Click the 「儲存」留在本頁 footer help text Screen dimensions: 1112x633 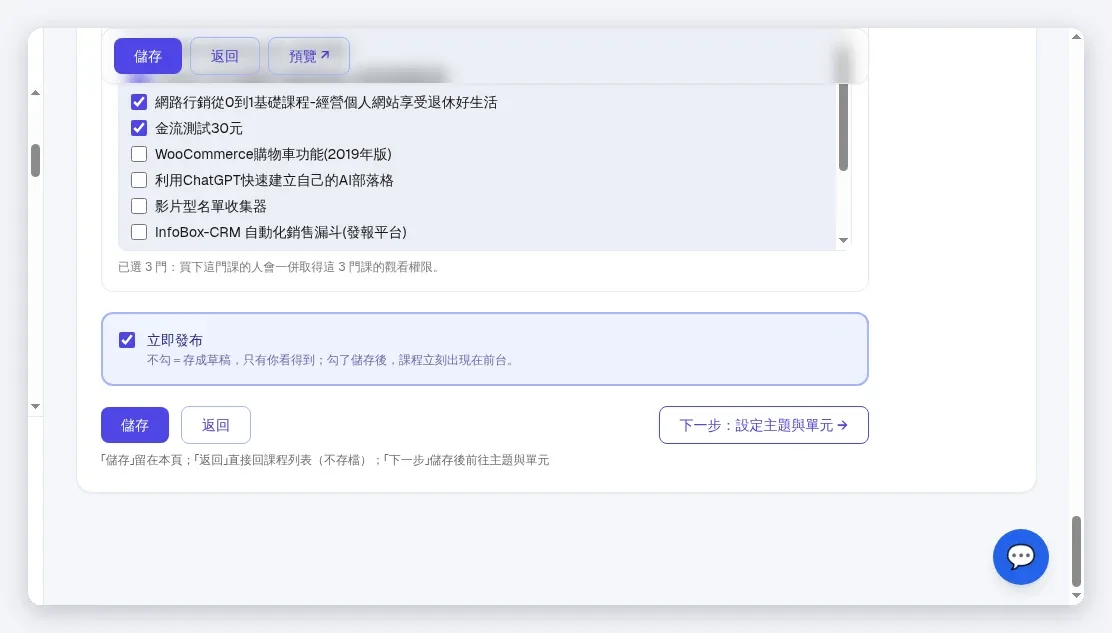coord(325,460)
